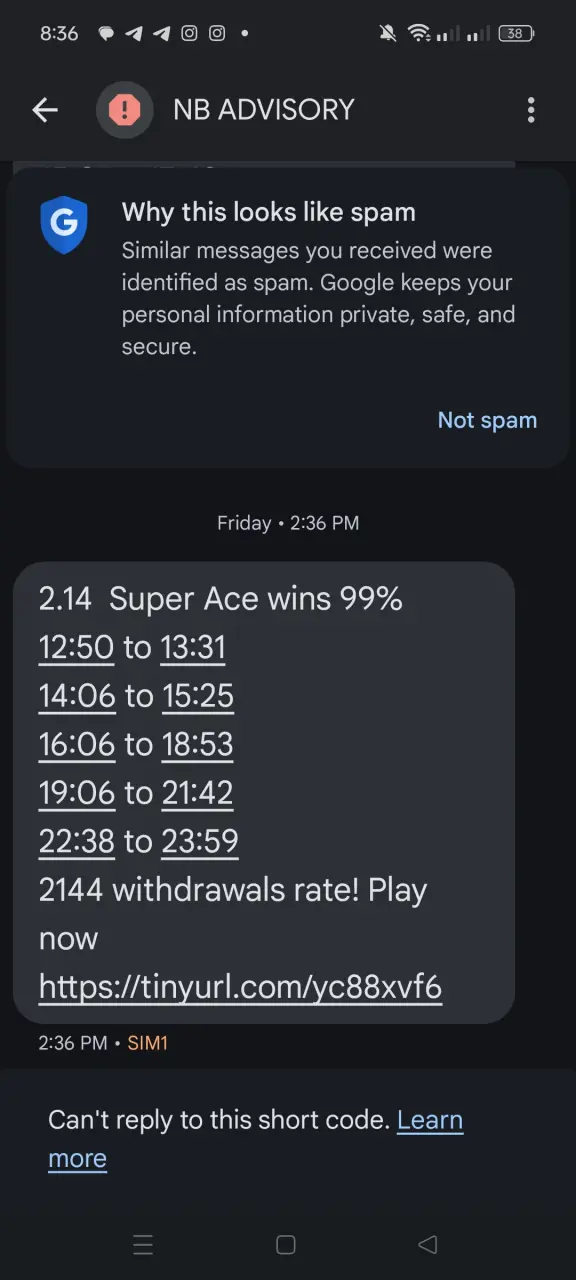Tap the 16:06 time link
576x1280 pixels.
coord(77,744)
